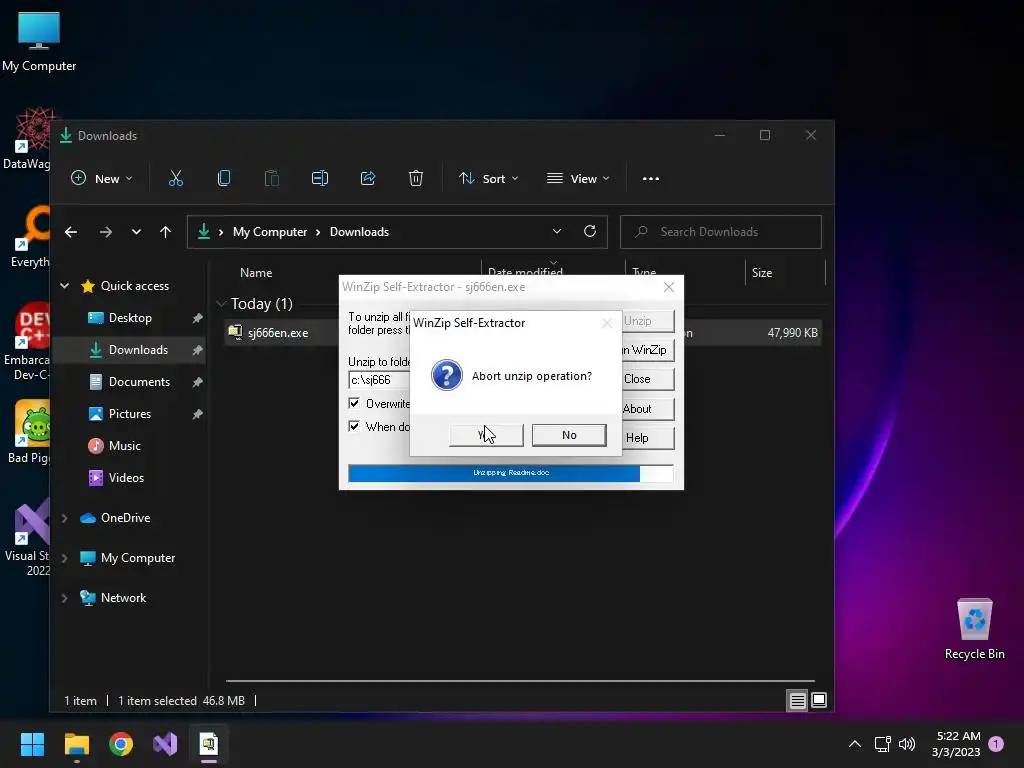Screen dimensions: 1024x768
Task: Click the Unzip to folder path field
Action: [379, 379]
